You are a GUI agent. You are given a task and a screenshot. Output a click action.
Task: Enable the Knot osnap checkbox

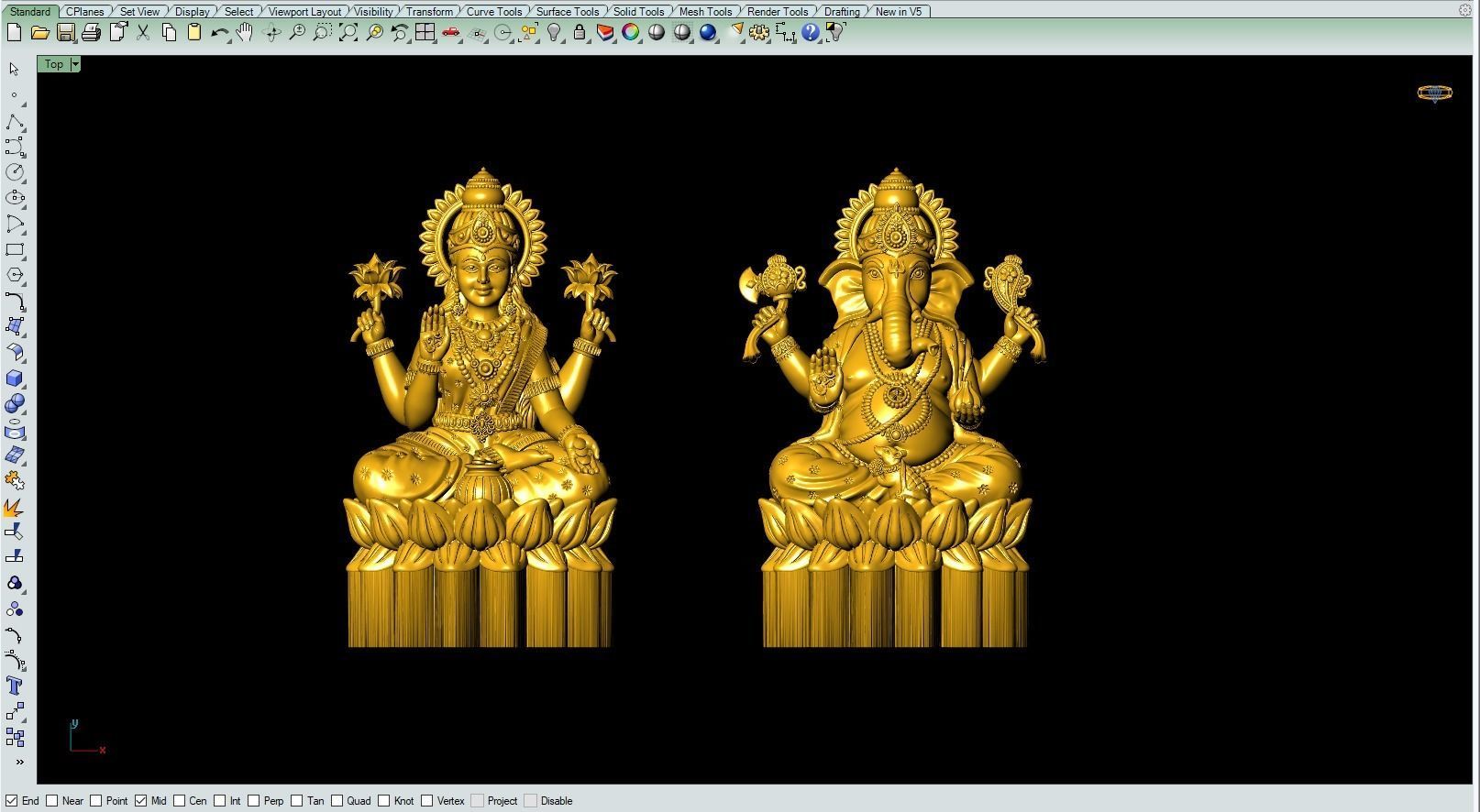click(x=384, y=801)
